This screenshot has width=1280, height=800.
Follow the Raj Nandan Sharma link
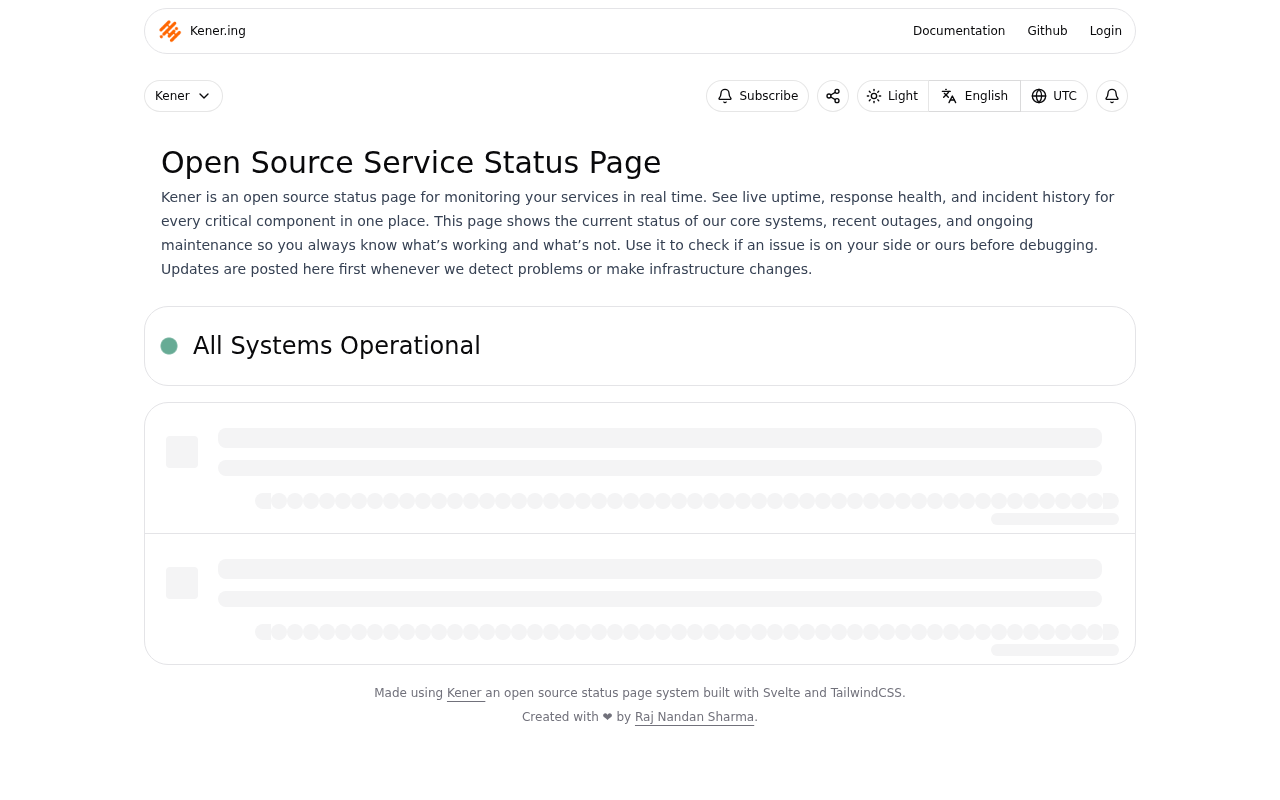694,716
